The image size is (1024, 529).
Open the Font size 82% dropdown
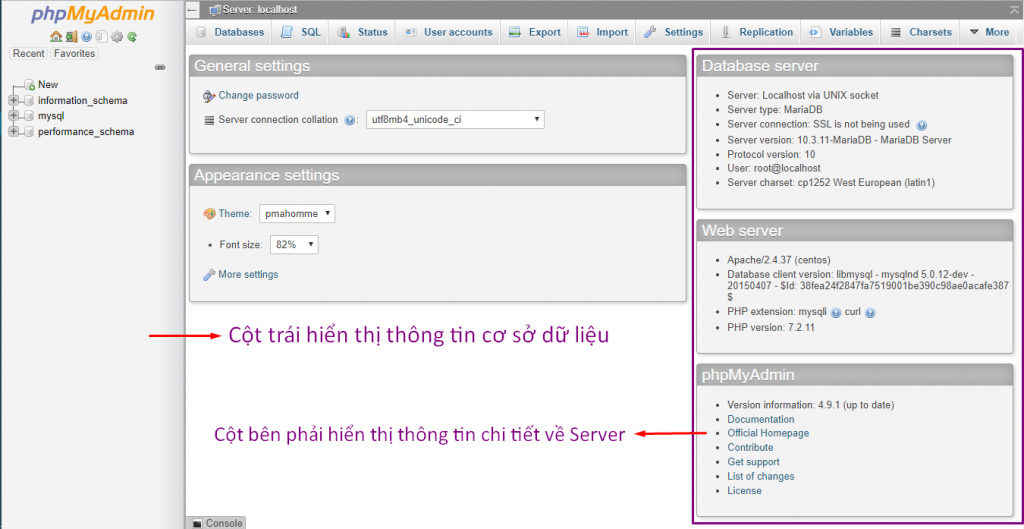[295, 245]
